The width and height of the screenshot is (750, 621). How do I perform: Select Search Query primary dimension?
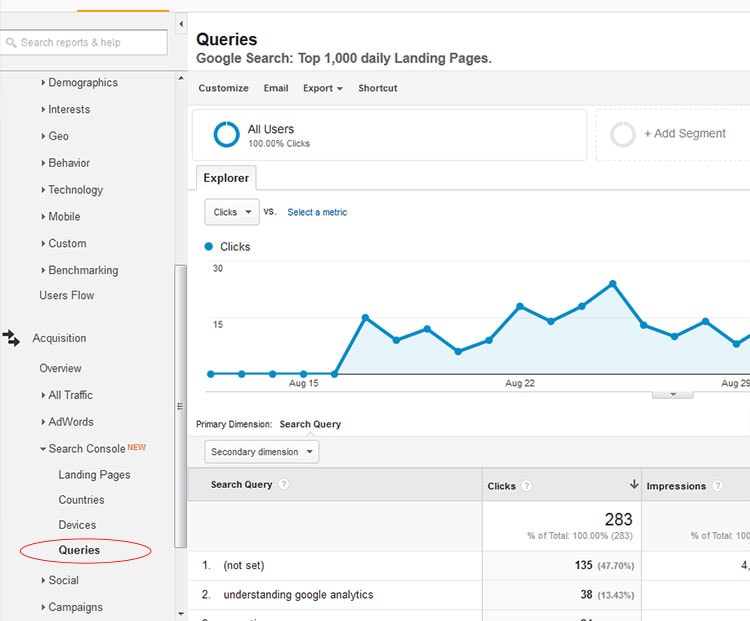310,424
